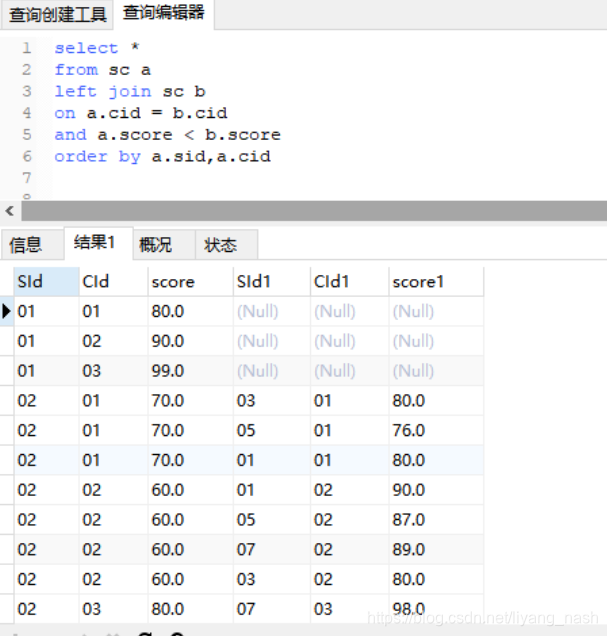Select the 76.0 score1 cell
The width and height of the screenshot is (607, 636).
click(x=436, y=430)
